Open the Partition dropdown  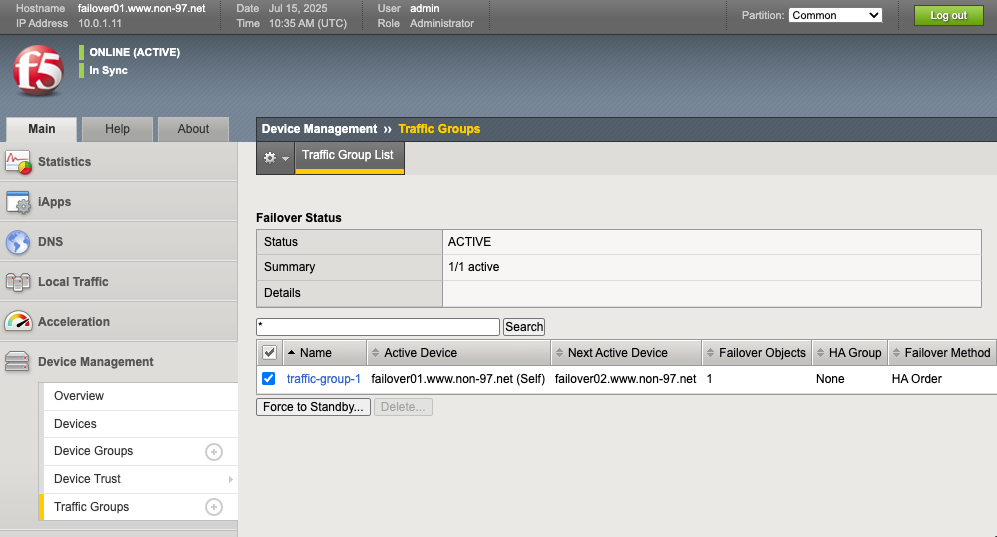click(x=835, y=15)
